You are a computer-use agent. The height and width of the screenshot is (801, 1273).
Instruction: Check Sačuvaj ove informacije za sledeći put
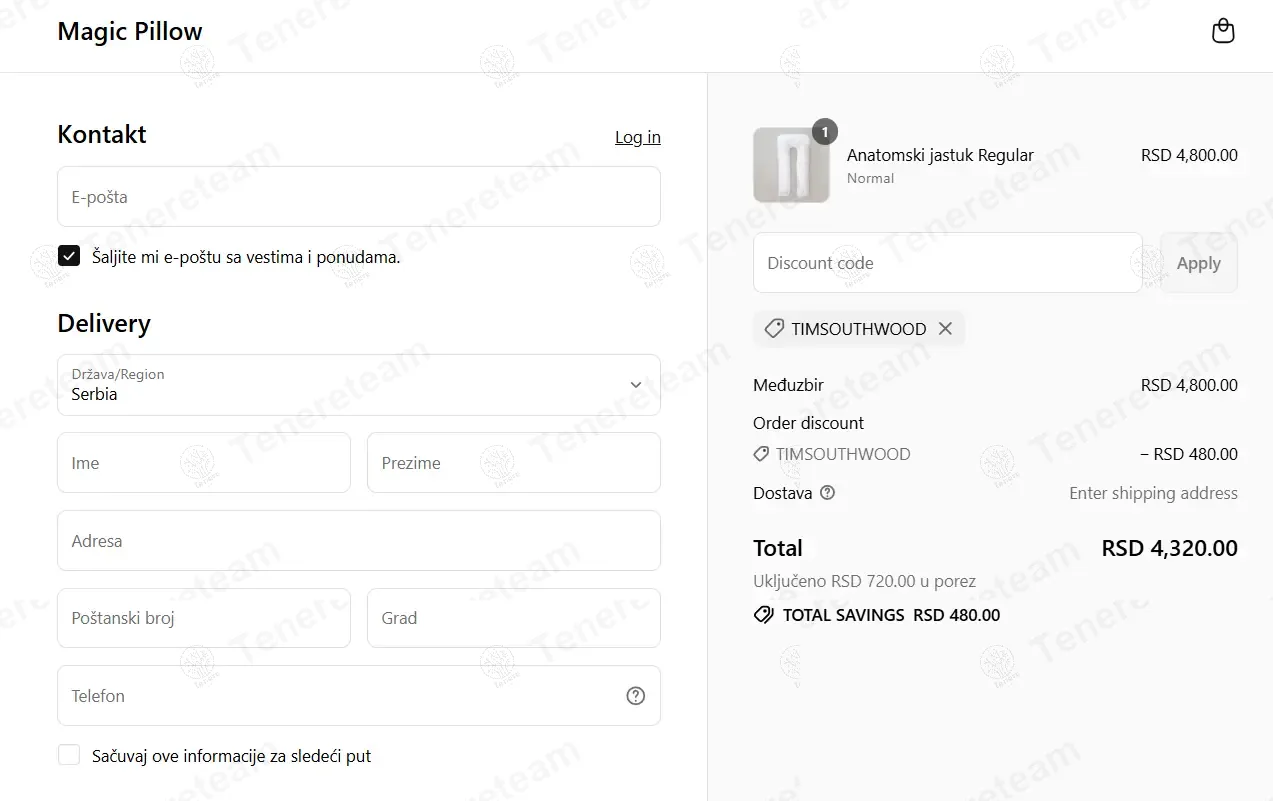(69, 756)
